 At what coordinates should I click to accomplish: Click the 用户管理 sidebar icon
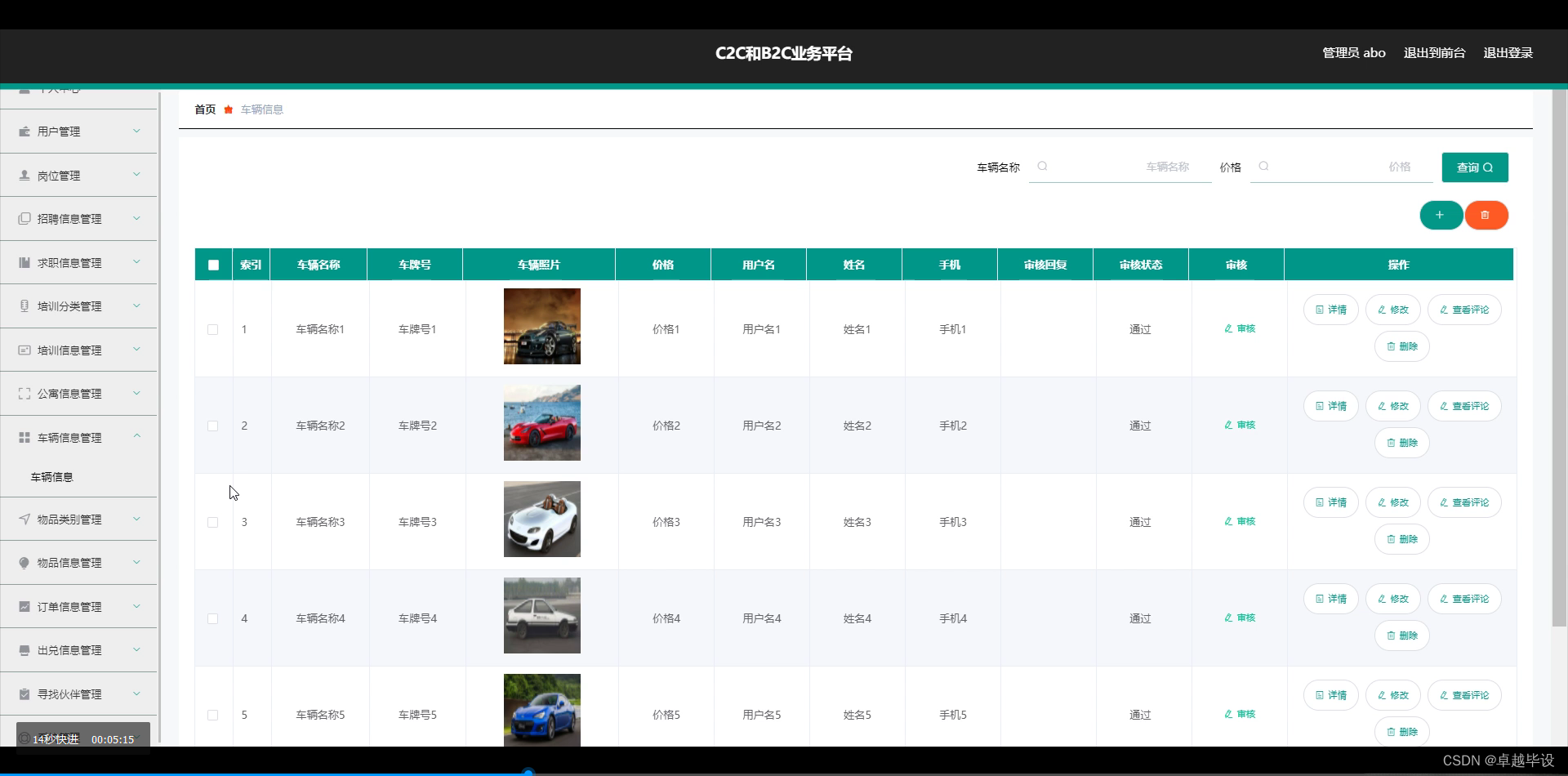coord(24,131)
